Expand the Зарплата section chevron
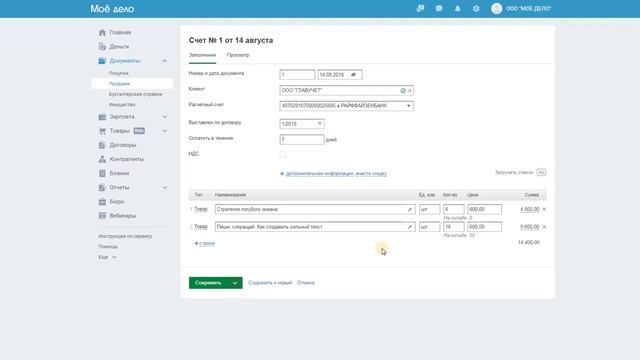Screen dimensions: 640x360 point(164,117)
